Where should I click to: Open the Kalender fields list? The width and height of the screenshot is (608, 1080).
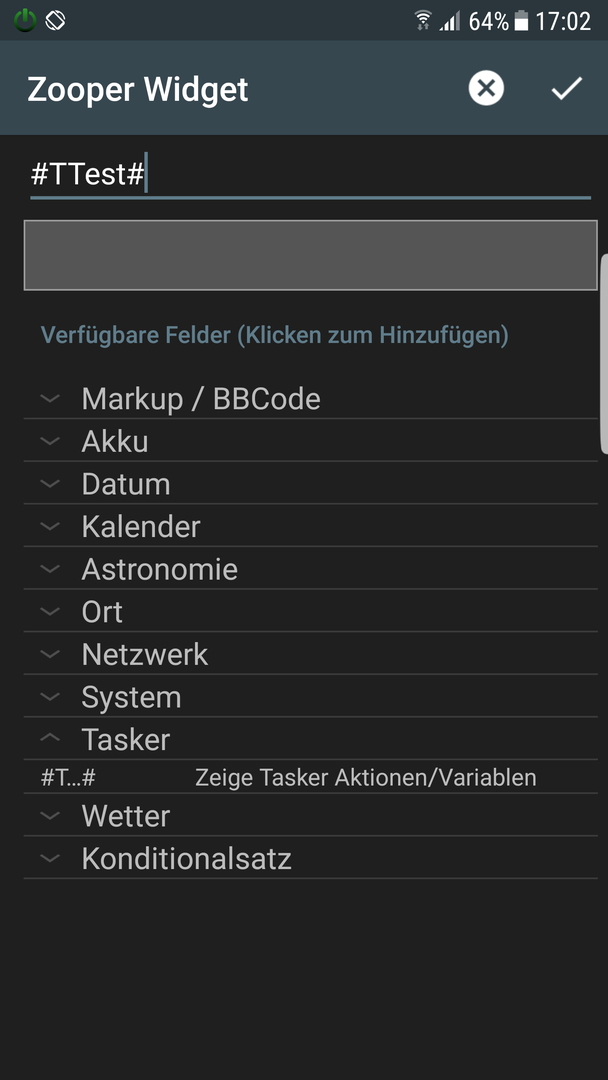point(311,526)
